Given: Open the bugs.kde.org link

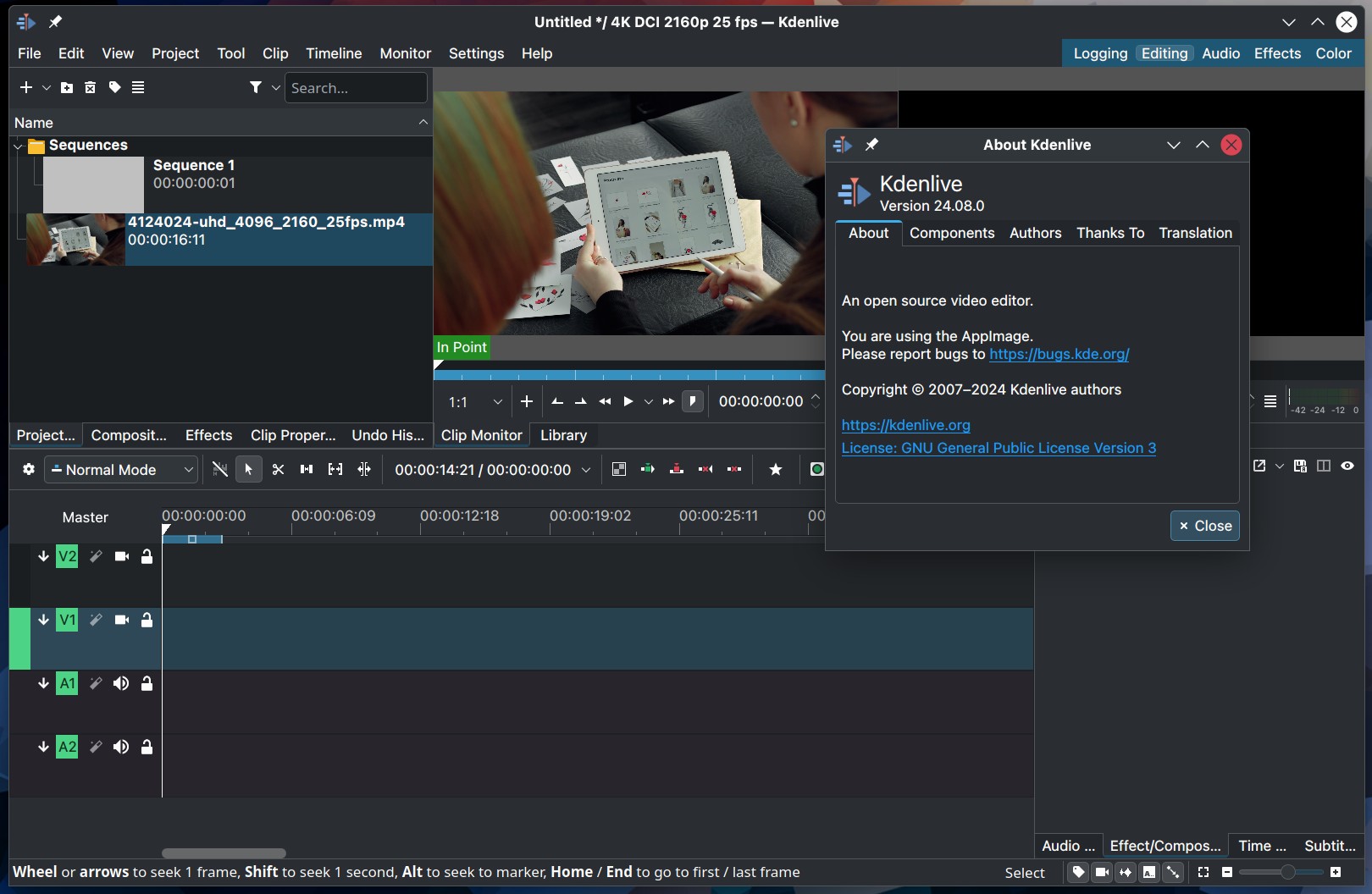Looking at the screenshot, I should (x=1059, y=354).
